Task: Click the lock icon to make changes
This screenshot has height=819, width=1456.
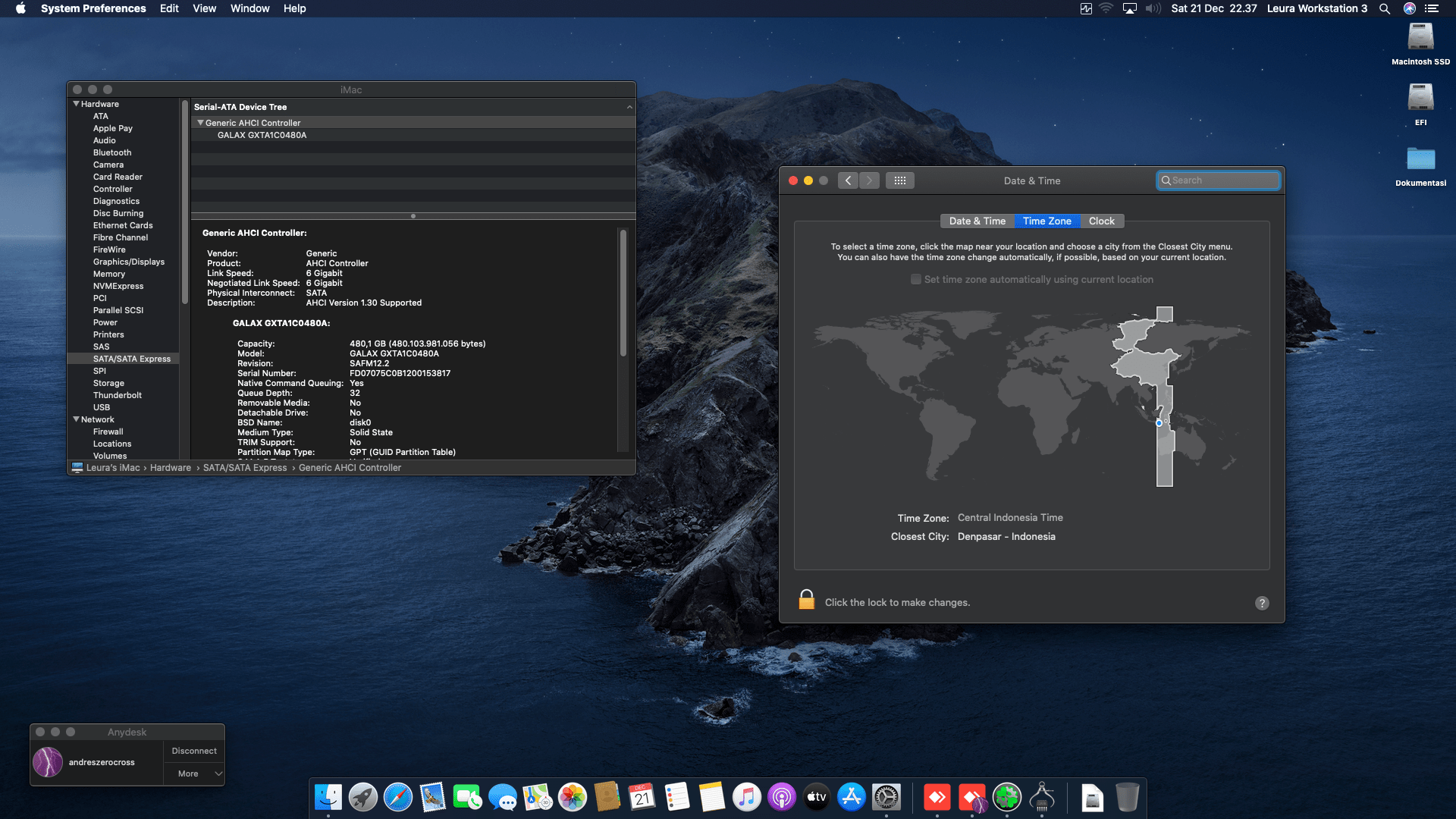Action: (x=806, y=601)
